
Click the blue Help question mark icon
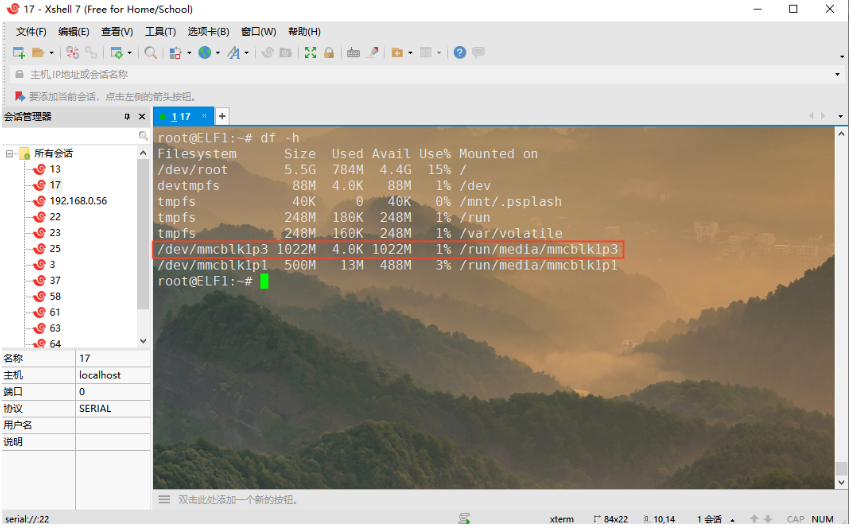pyautogui.click(x=460, y=52)
